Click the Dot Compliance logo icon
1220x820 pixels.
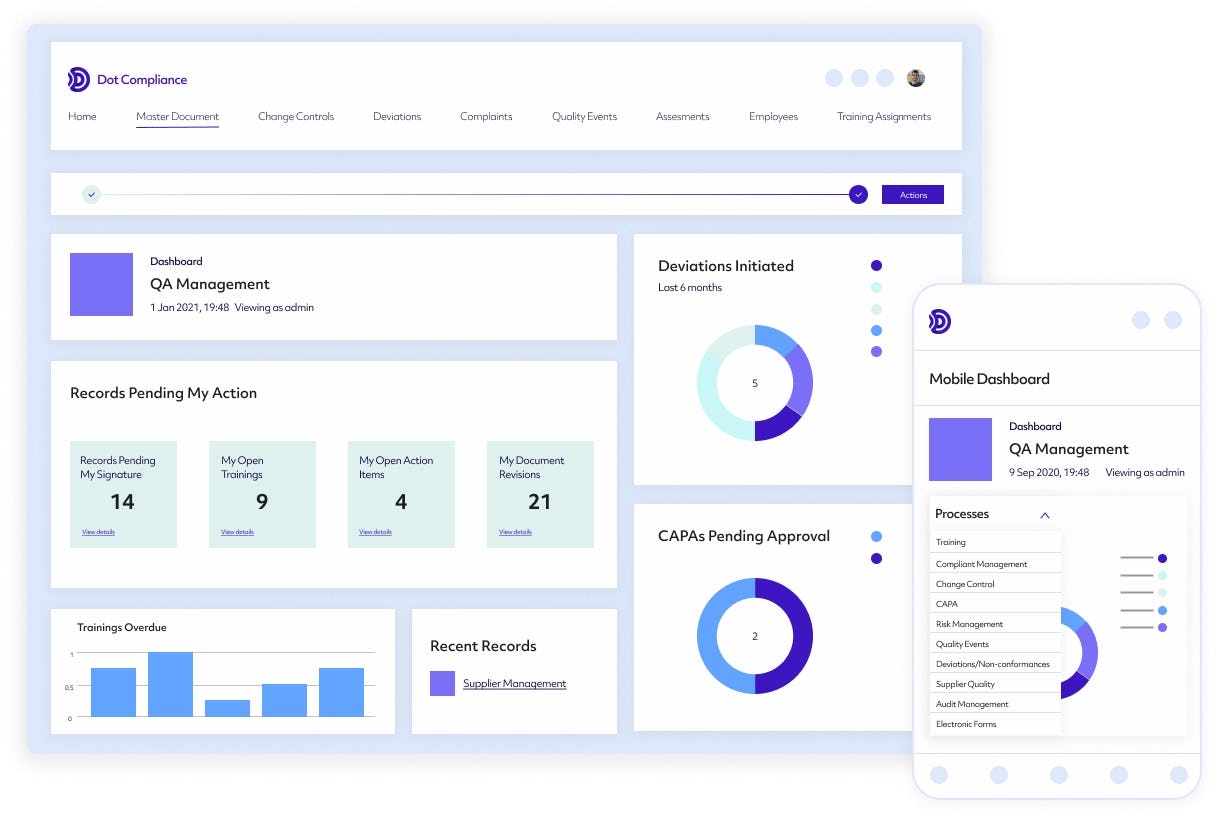click(78, 79)
